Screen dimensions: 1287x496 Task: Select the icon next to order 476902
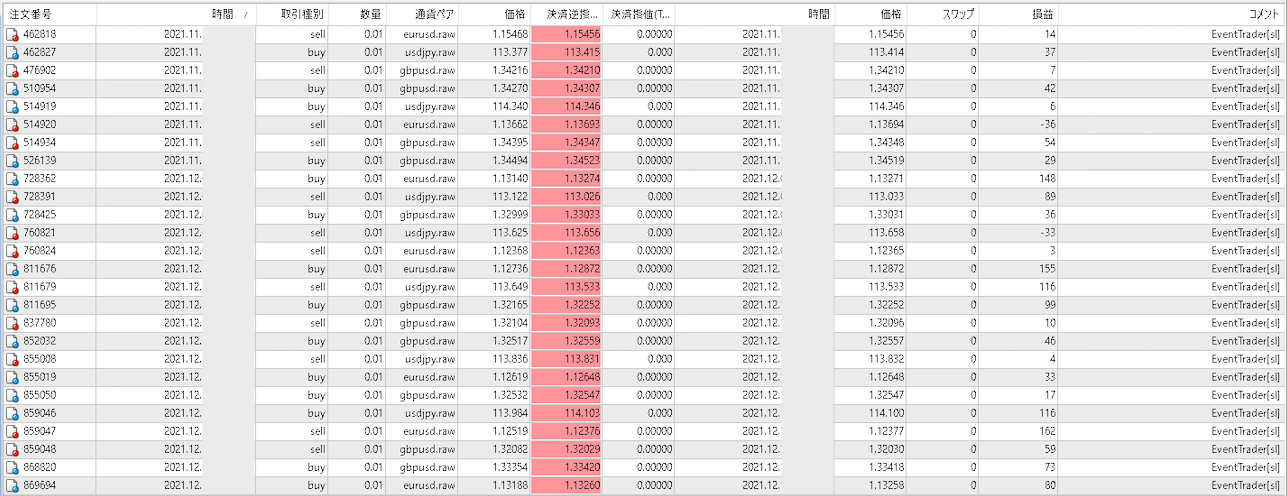[x=12, y=70]
